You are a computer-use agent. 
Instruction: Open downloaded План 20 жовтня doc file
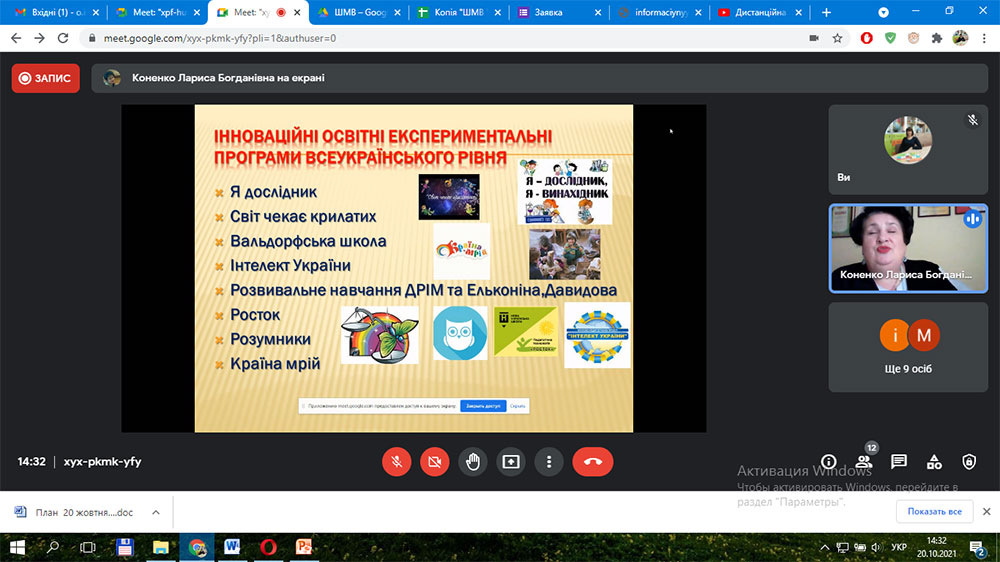pos(77,512)
